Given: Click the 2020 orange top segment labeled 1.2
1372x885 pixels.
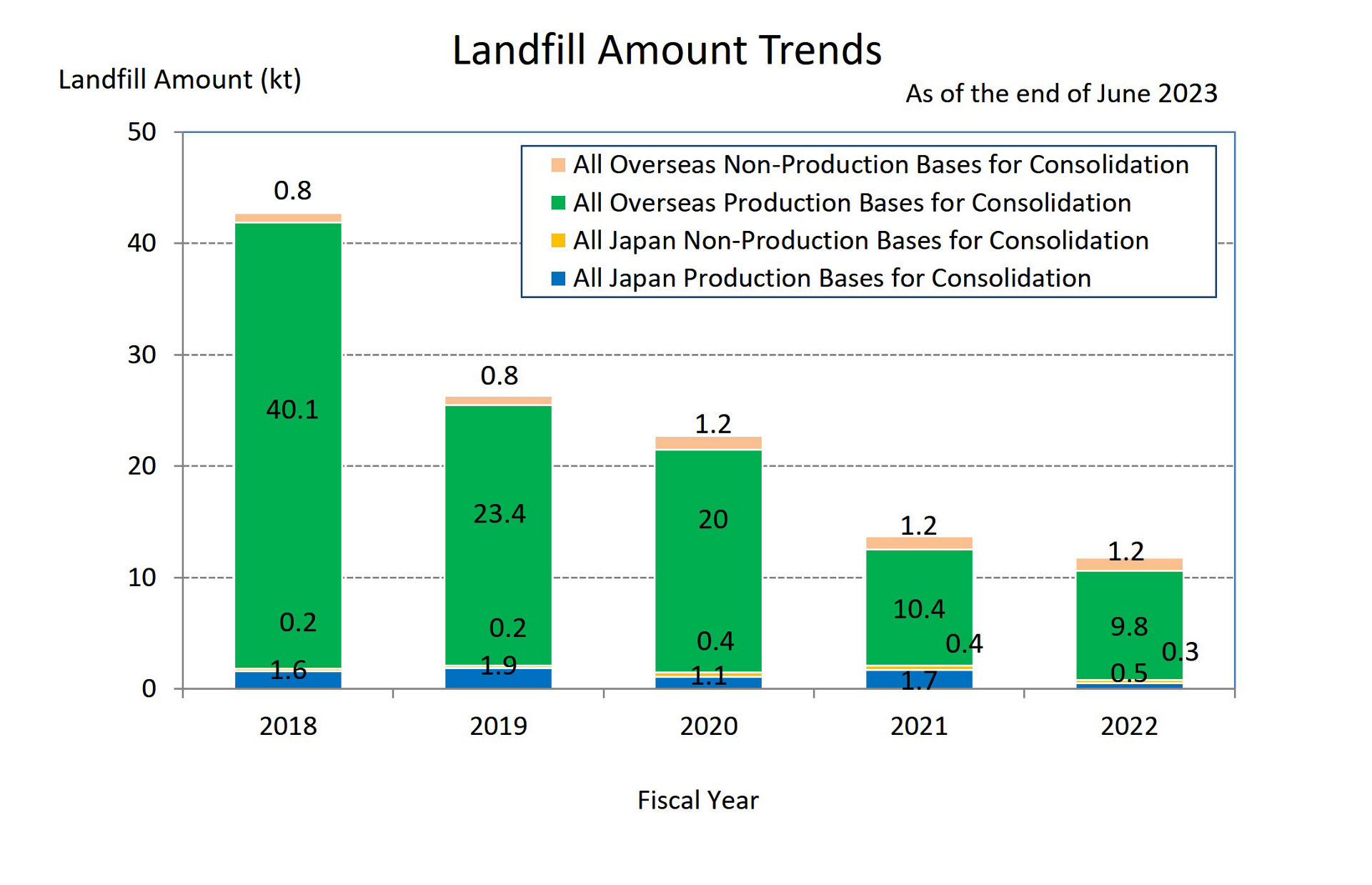Looking at the screenshot, I should (x=708, y=443).
